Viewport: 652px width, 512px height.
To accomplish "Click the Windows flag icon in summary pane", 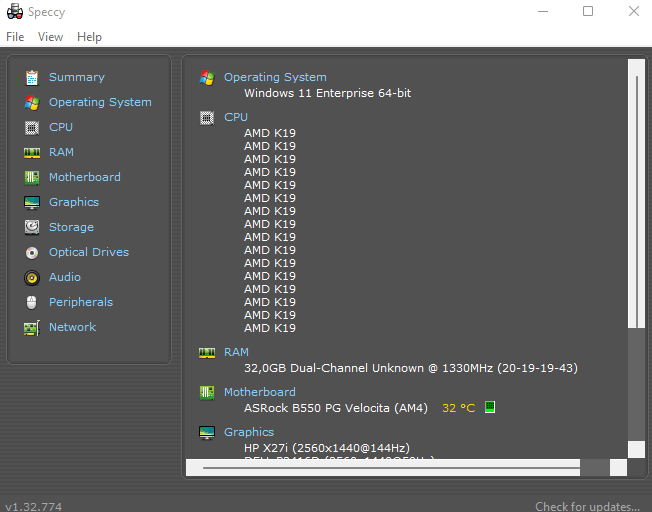I will point(207,77).
